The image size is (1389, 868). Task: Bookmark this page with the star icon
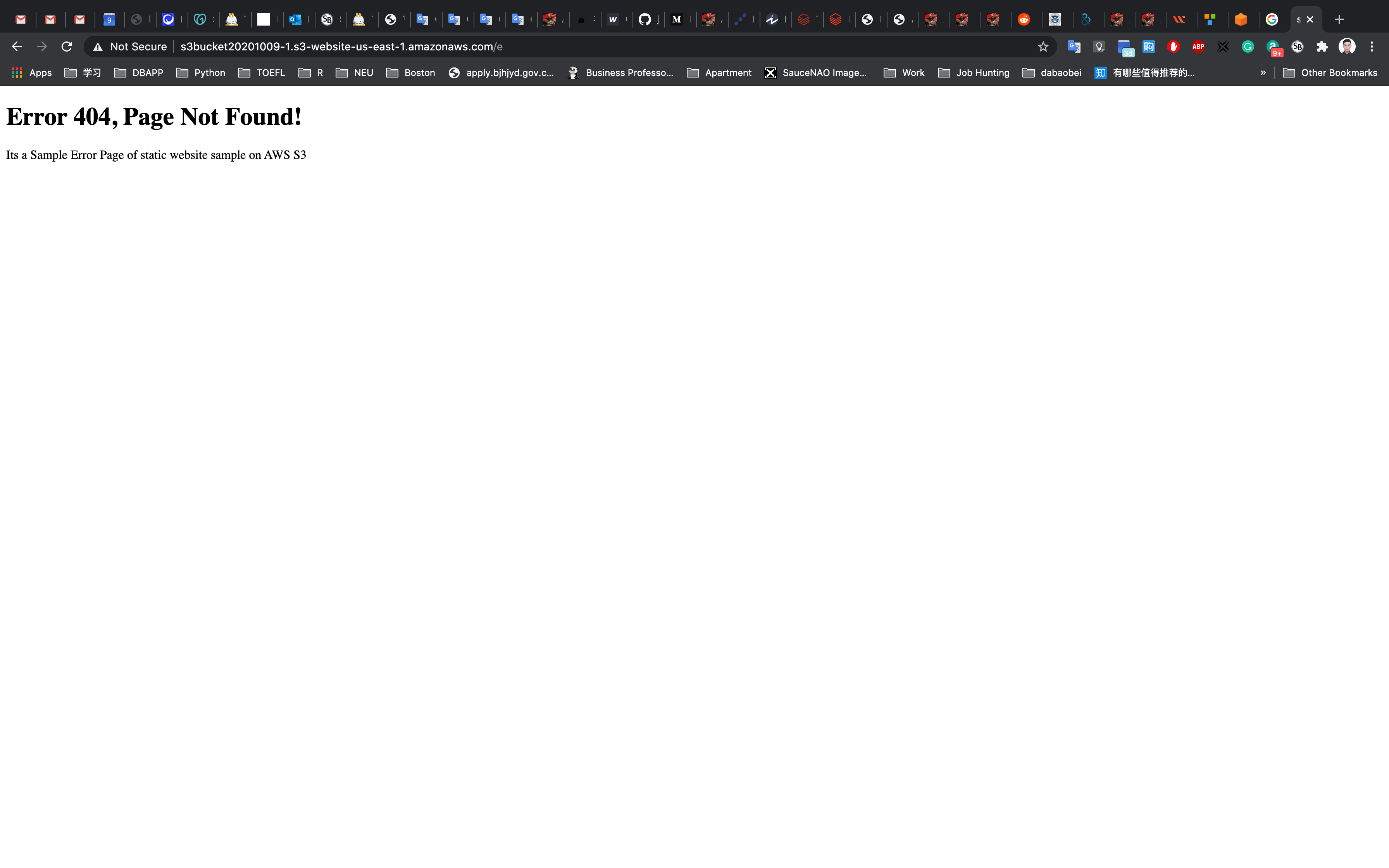click(x=1043, y=46)
